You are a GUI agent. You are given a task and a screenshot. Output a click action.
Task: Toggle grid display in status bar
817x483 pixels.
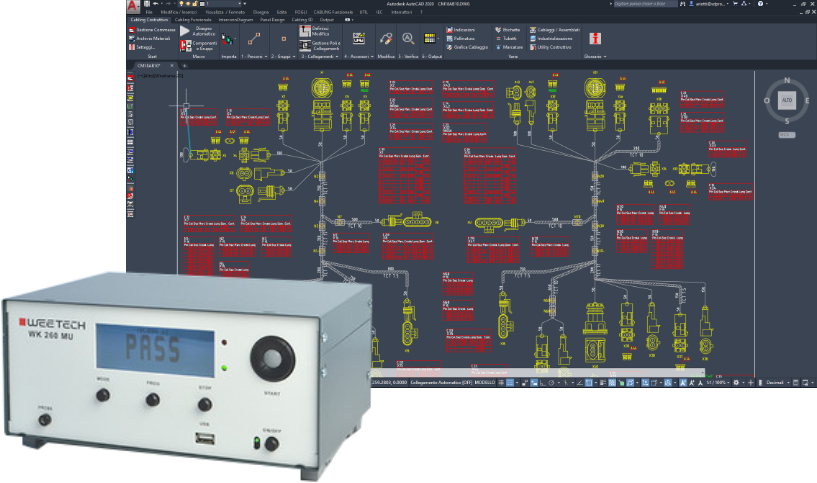508,382
